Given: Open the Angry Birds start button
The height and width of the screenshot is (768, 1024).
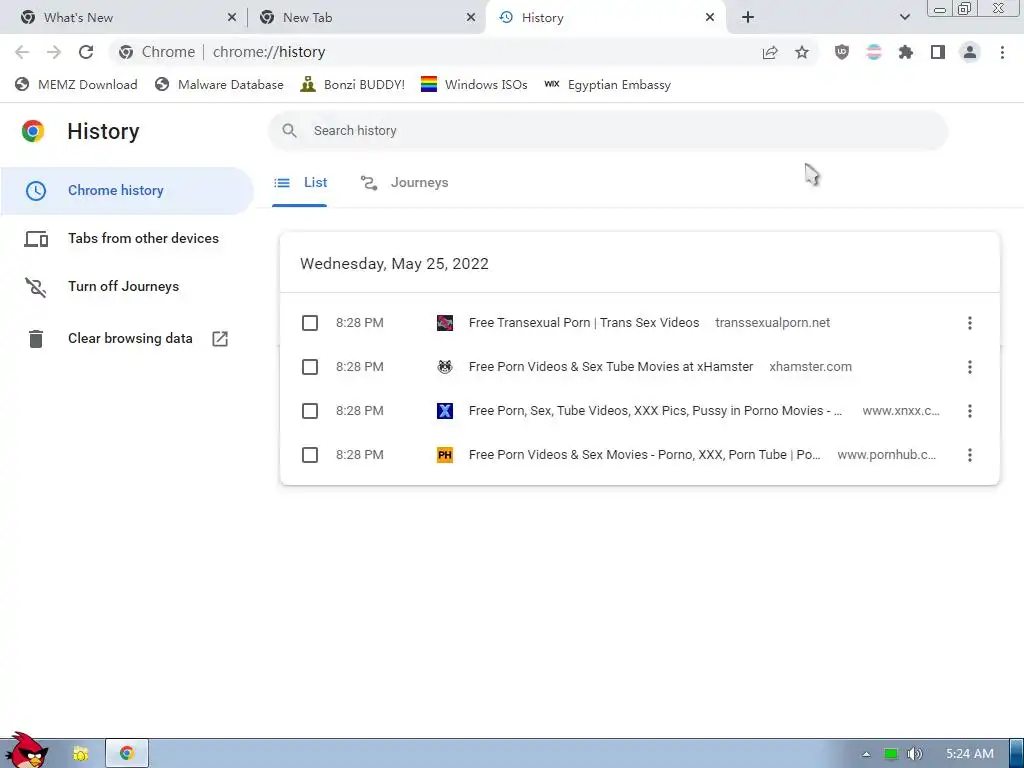Looking at the screenshot, I should (x=26, y=751).
